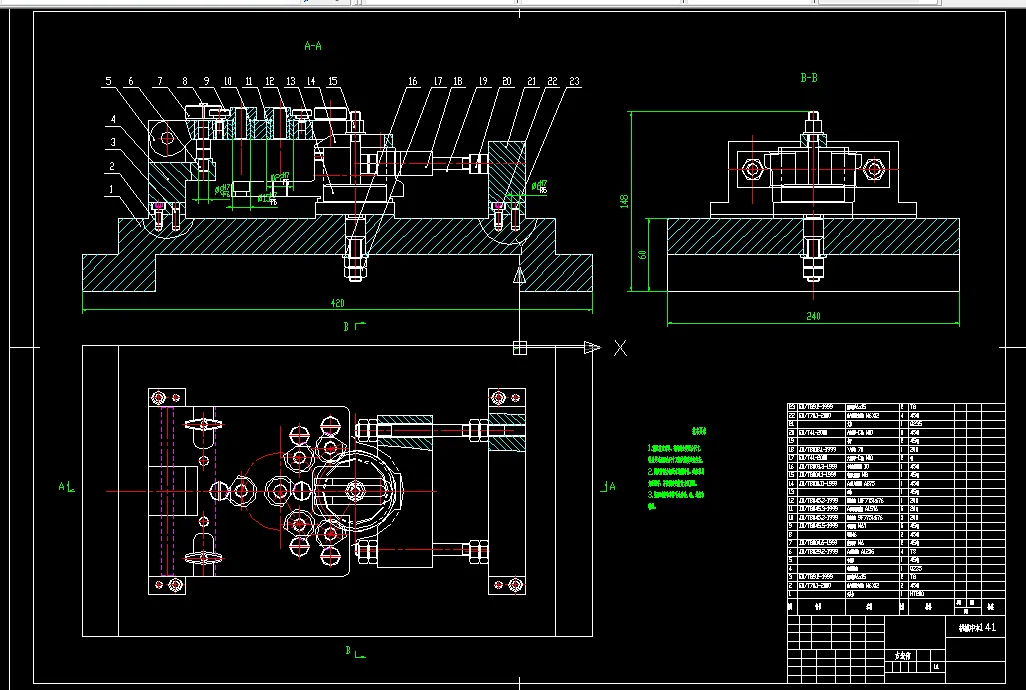Select the green technical requirements heading
This screenshot has height=690, width=1026.
[x=698, y=432]
